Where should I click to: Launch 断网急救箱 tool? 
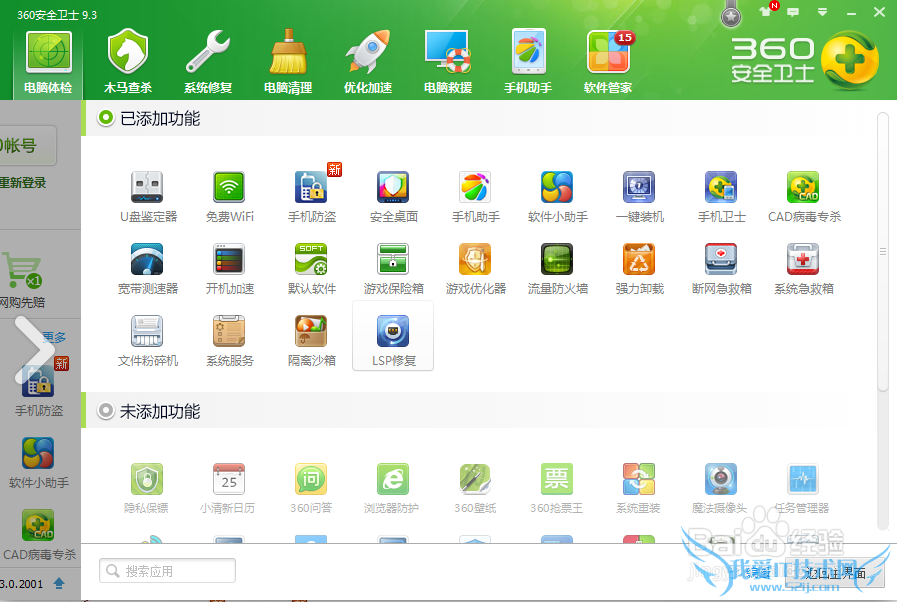[x=721, y=270]
